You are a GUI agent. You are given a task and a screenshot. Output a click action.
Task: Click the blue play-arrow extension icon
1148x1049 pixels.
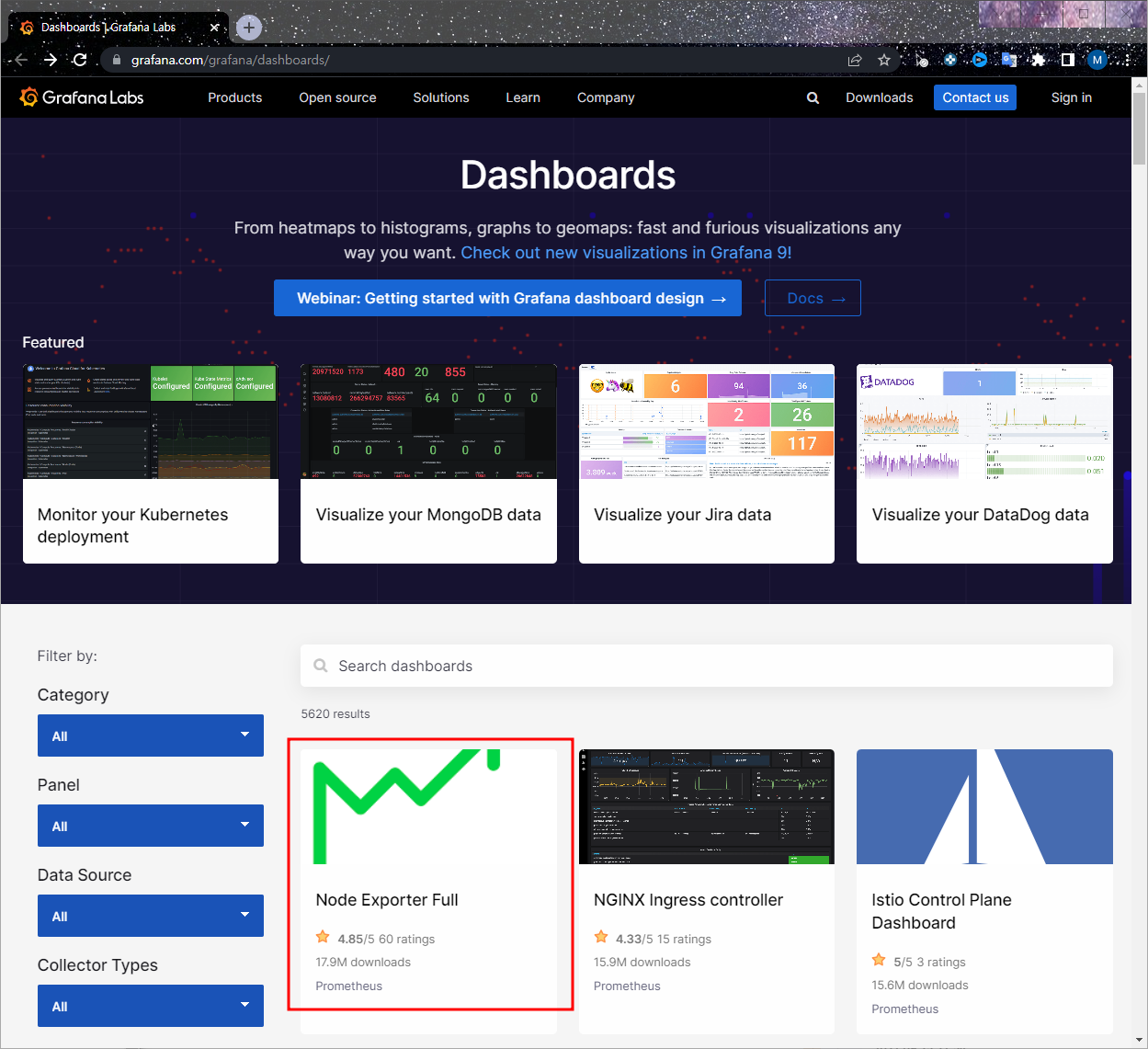[x=980, y=60]
